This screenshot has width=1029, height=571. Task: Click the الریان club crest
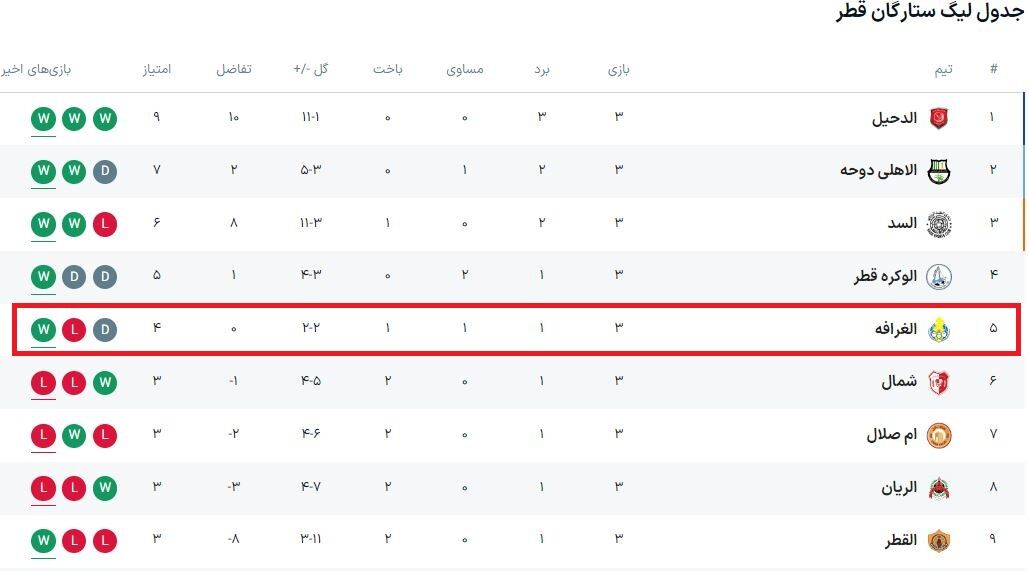click(938, 489)
